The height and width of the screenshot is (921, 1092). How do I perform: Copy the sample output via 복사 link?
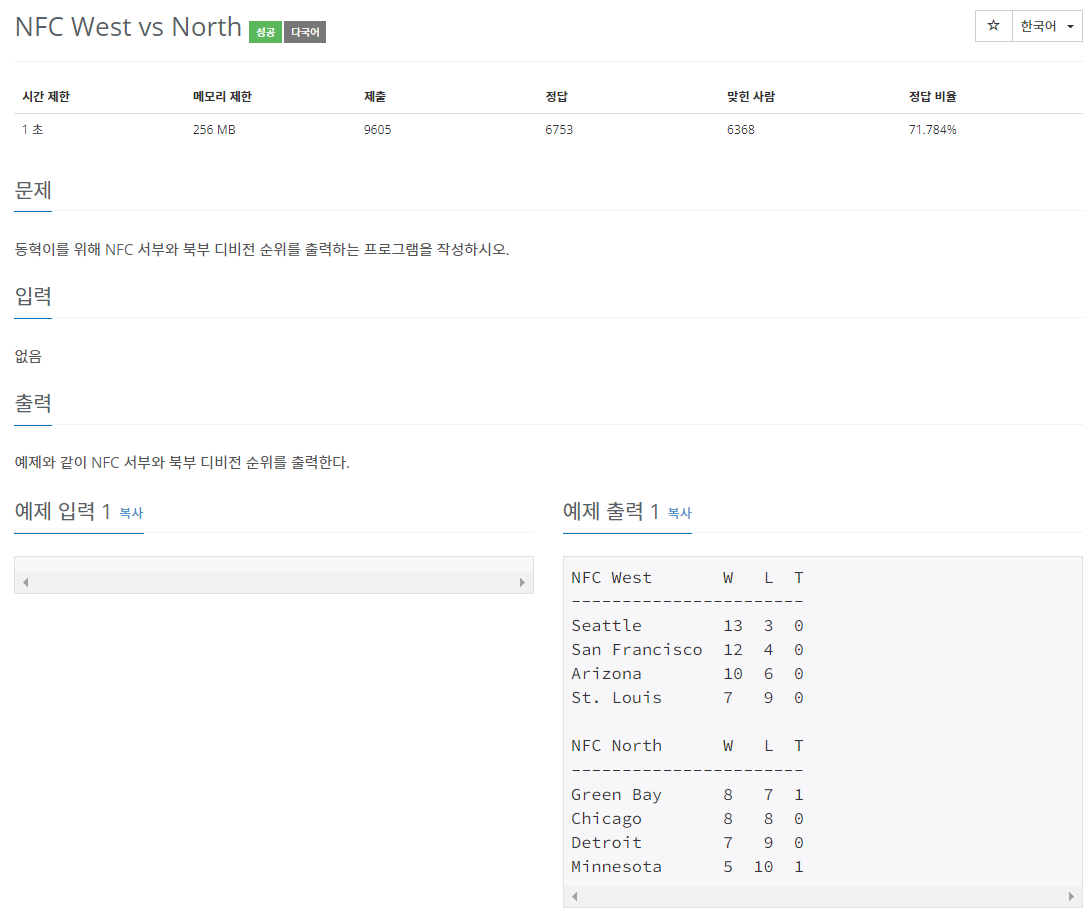680,513
